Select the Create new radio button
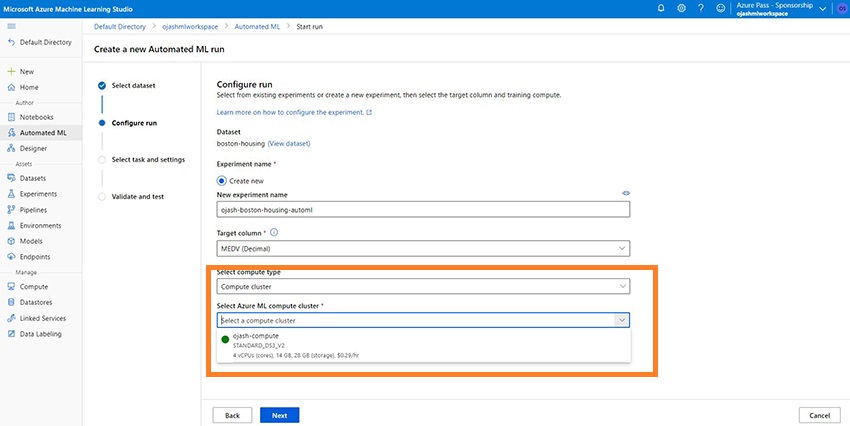 [222, 180]
